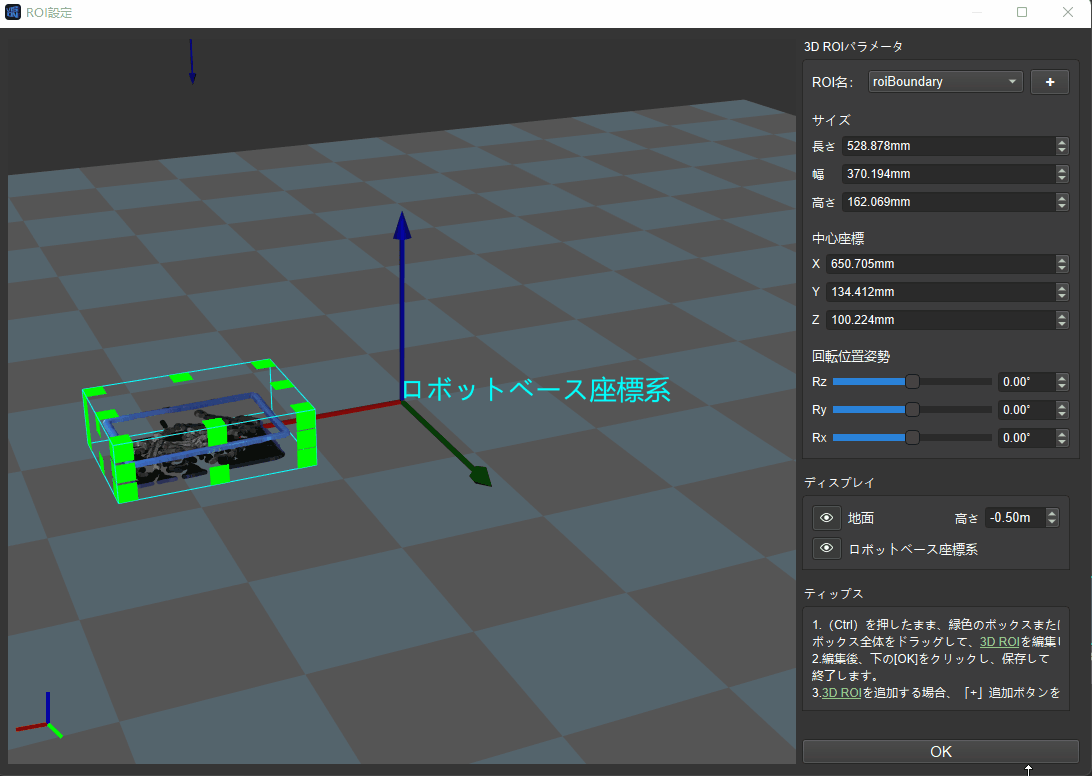Adjust ground height -0.50m stepper
Image resolution: width=1092 pixels, height=776 pixels.
click(1052, 518)
